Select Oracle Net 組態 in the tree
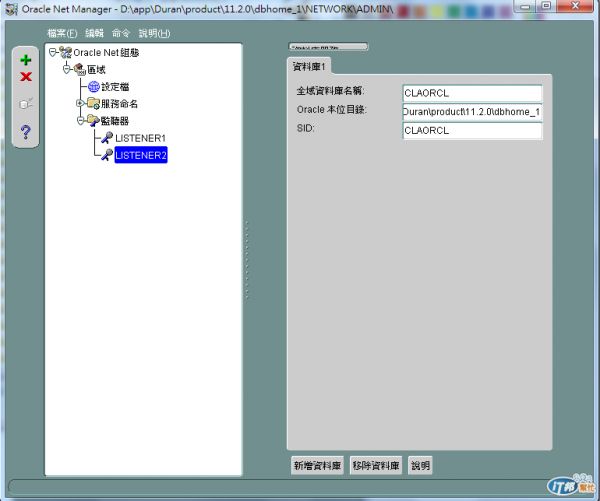This screenshot has height=501, width=600. tap(106, 52)
